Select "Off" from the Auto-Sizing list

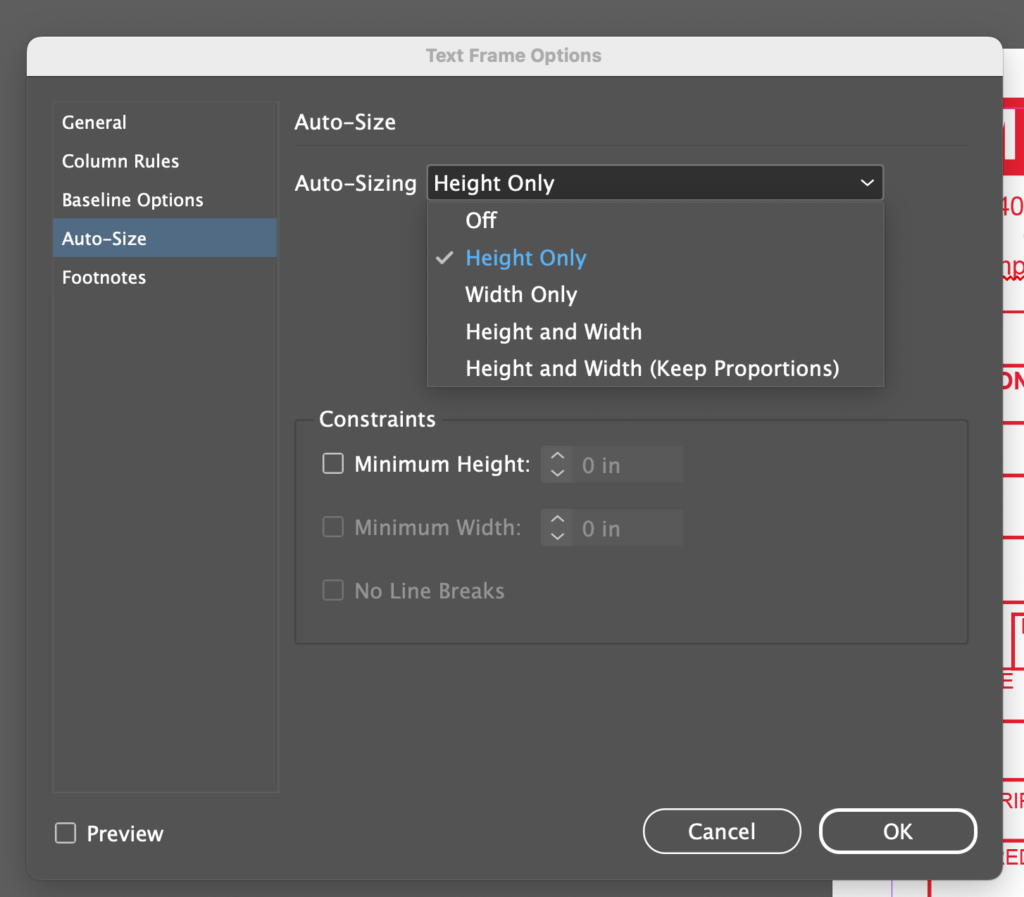(481, 220)
